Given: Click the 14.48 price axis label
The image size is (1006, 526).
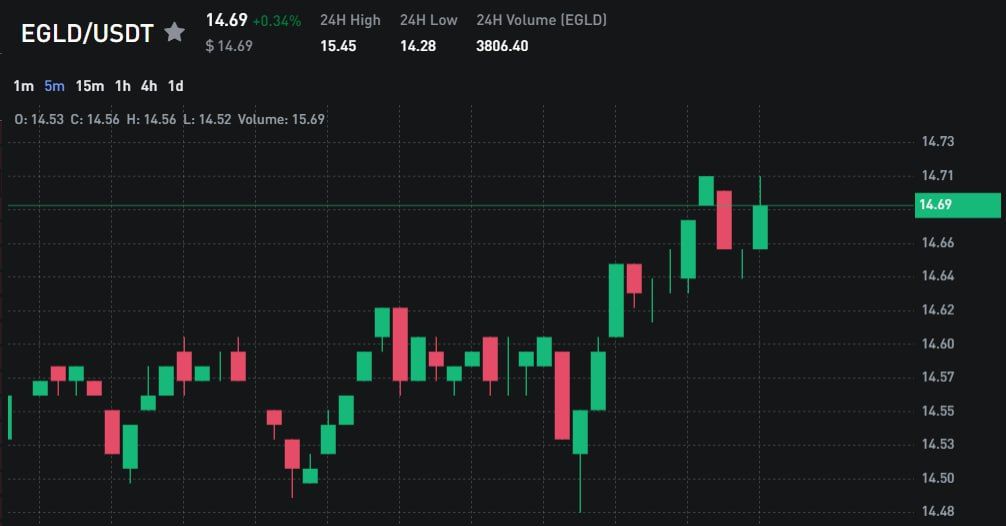Looking at the screenshot, I should point(938,512).
